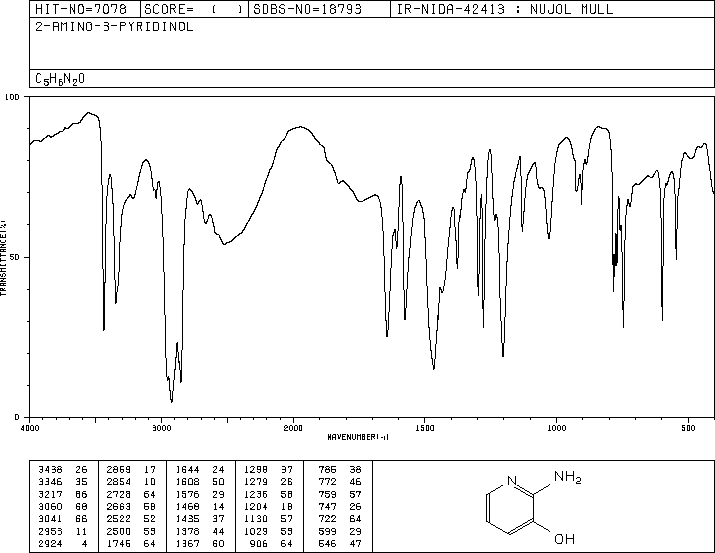The image size is (715, 553).
Task: Click the NH2 group in structure
Action: coord(565,478)
